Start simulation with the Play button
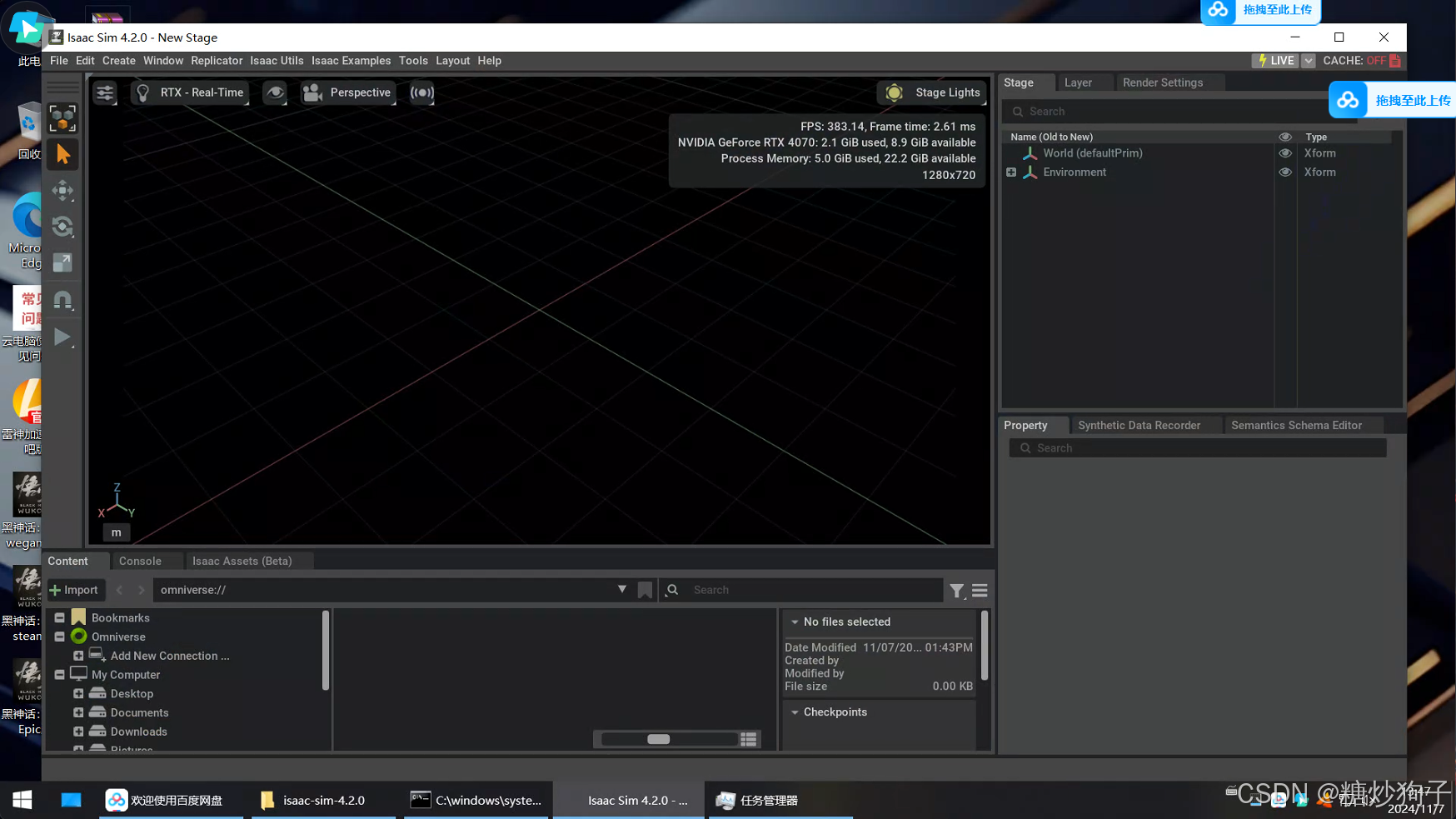This screenshot has height=819, width=1456. point(62,337)
